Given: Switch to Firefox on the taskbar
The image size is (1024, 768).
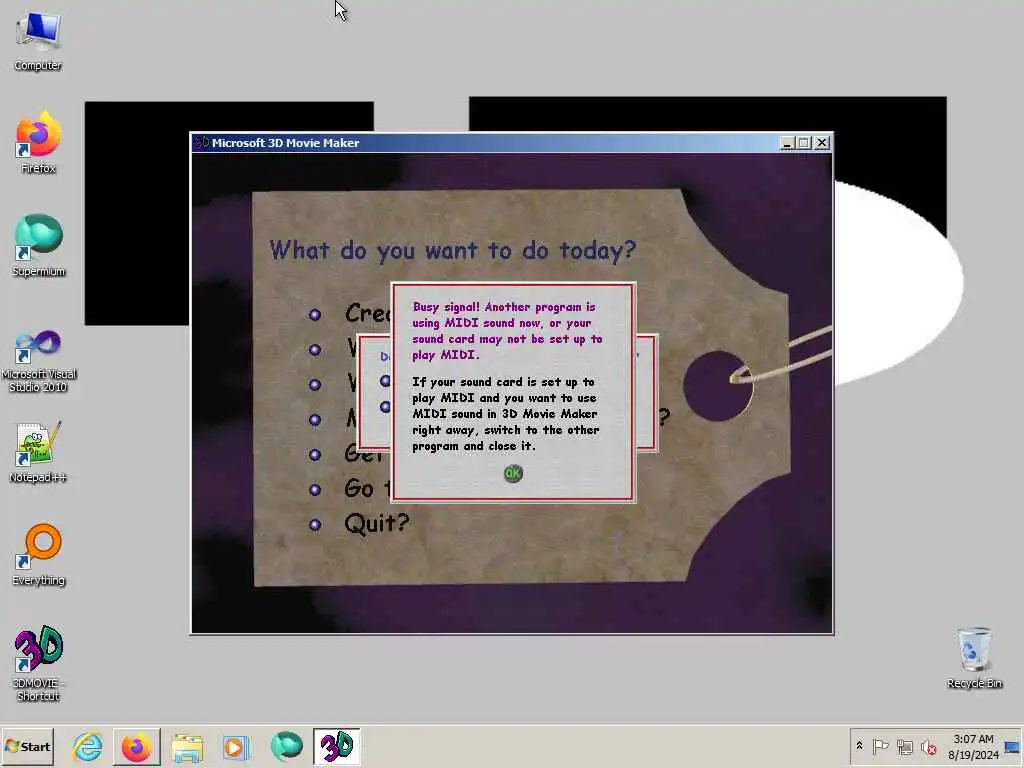Looking at the screenshot, I should click(x=136, y=746).
